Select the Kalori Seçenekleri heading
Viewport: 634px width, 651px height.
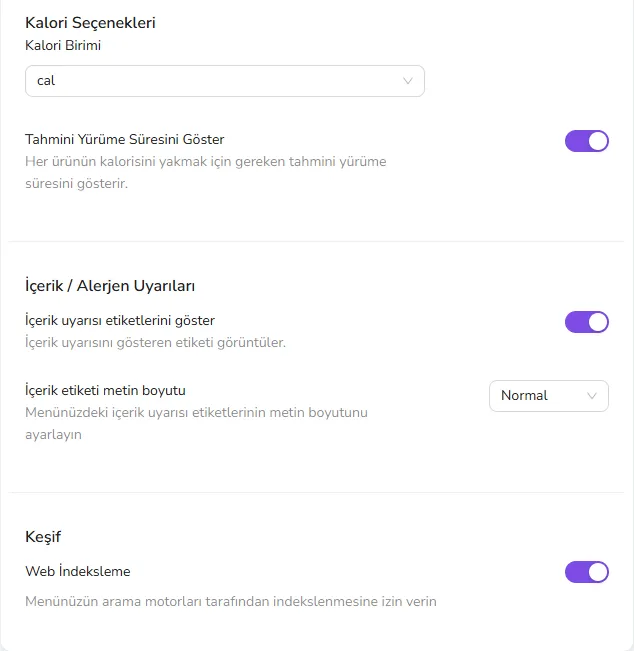[x=90, y=22]
